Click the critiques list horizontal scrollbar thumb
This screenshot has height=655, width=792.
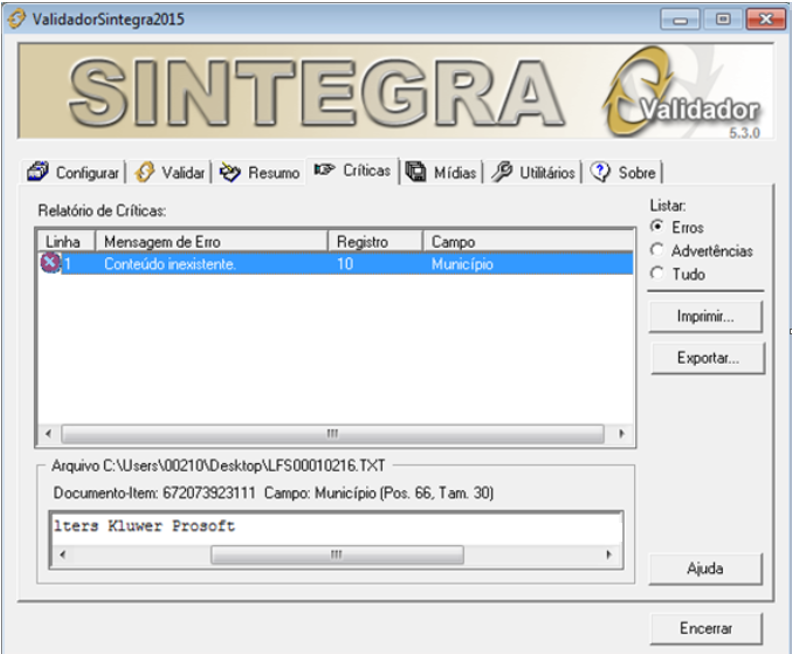click(332, 434)
